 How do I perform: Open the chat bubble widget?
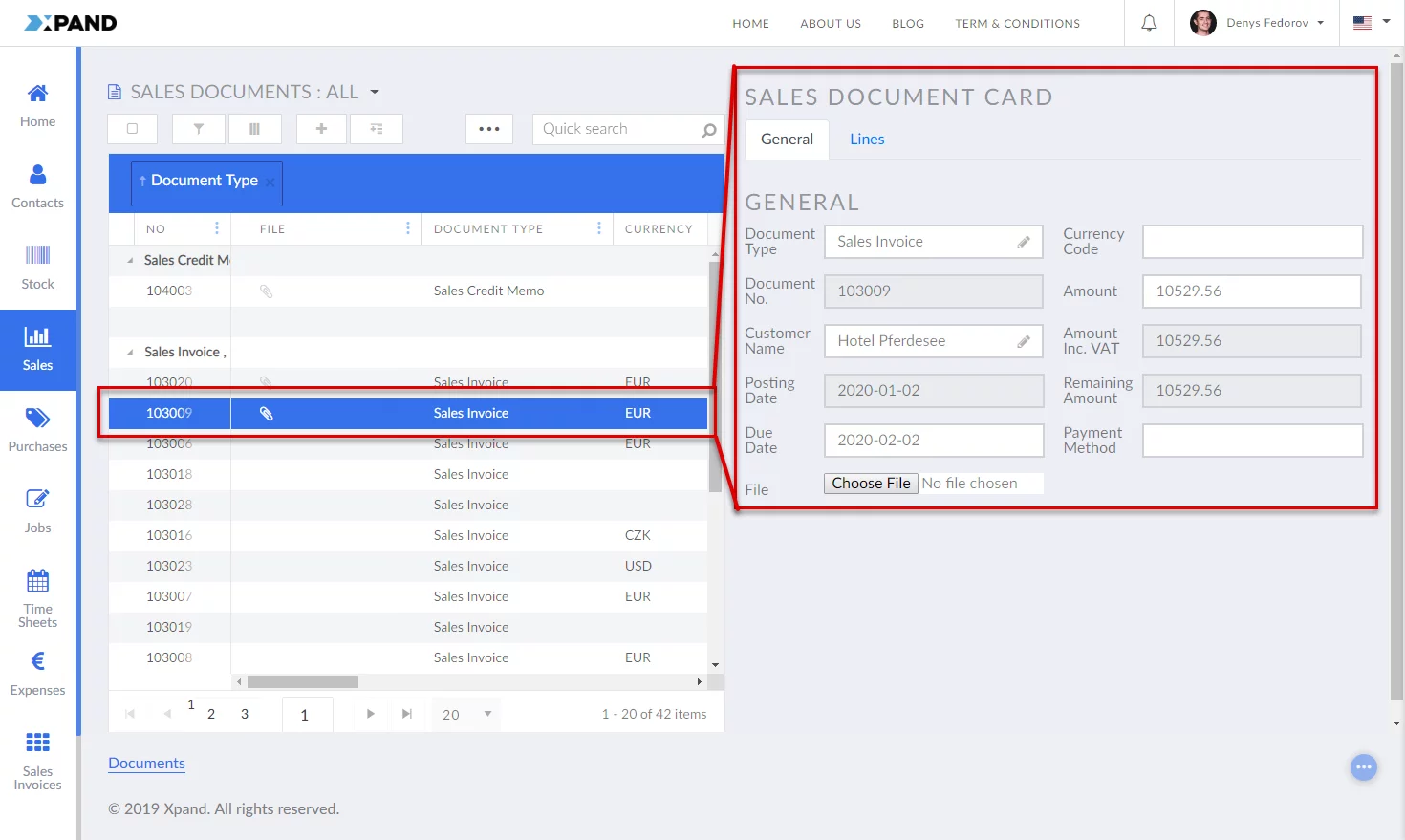[1363, 766]
